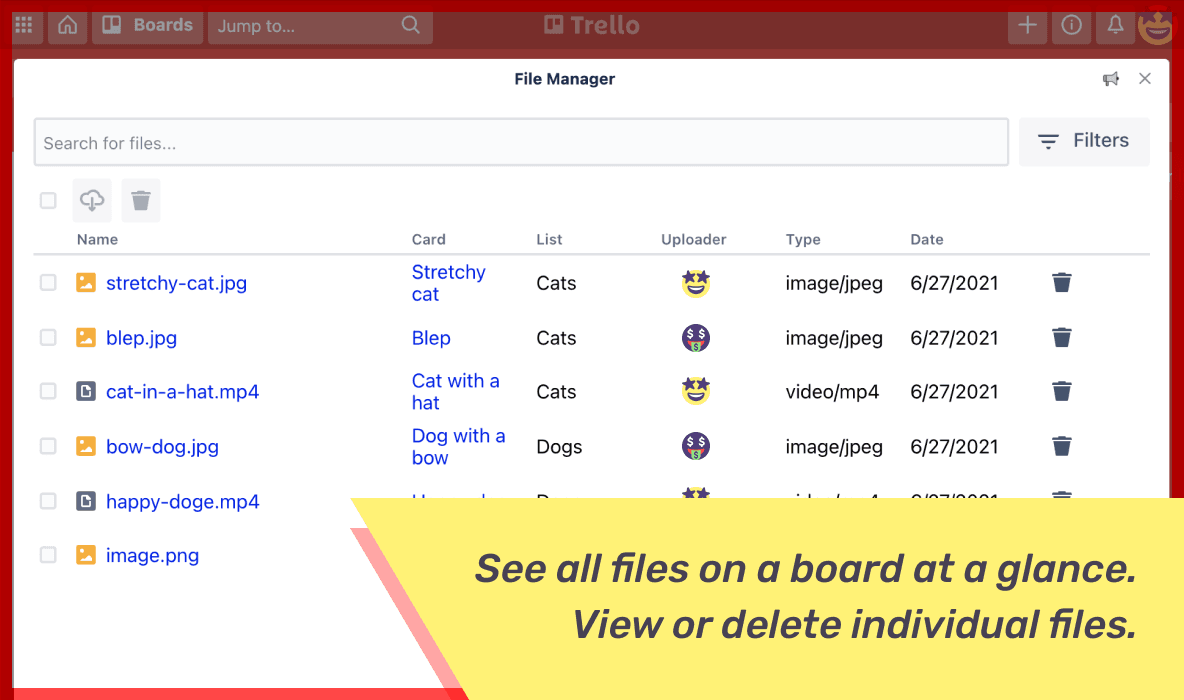
Task: Click the notifications bell icon
Action: (x=1115, y=26)
